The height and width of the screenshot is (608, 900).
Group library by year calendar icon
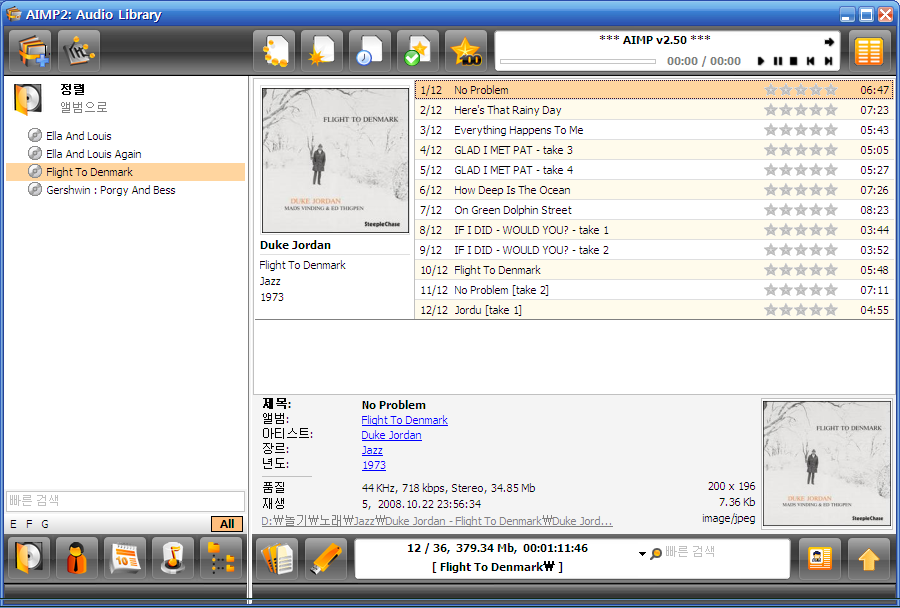tap(125, 557)
